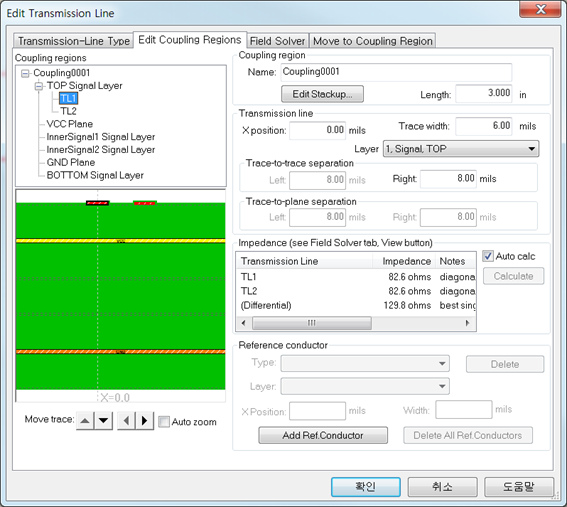Select TL2 in the coupling regions tree
The width and height of the screenshot is (567, 507).
(x=68, y=111)
